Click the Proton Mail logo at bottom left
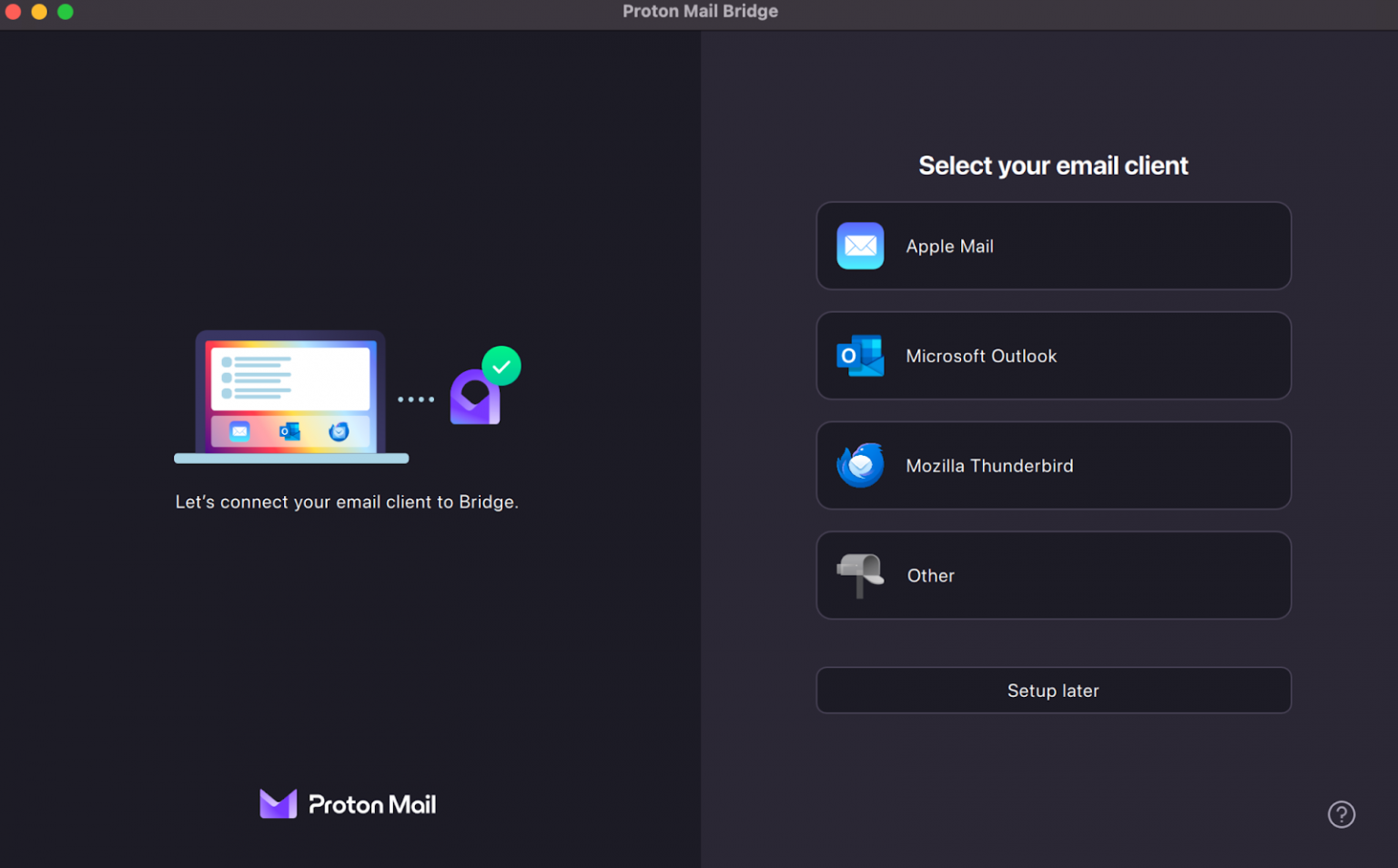 click(x=347, y=803)
